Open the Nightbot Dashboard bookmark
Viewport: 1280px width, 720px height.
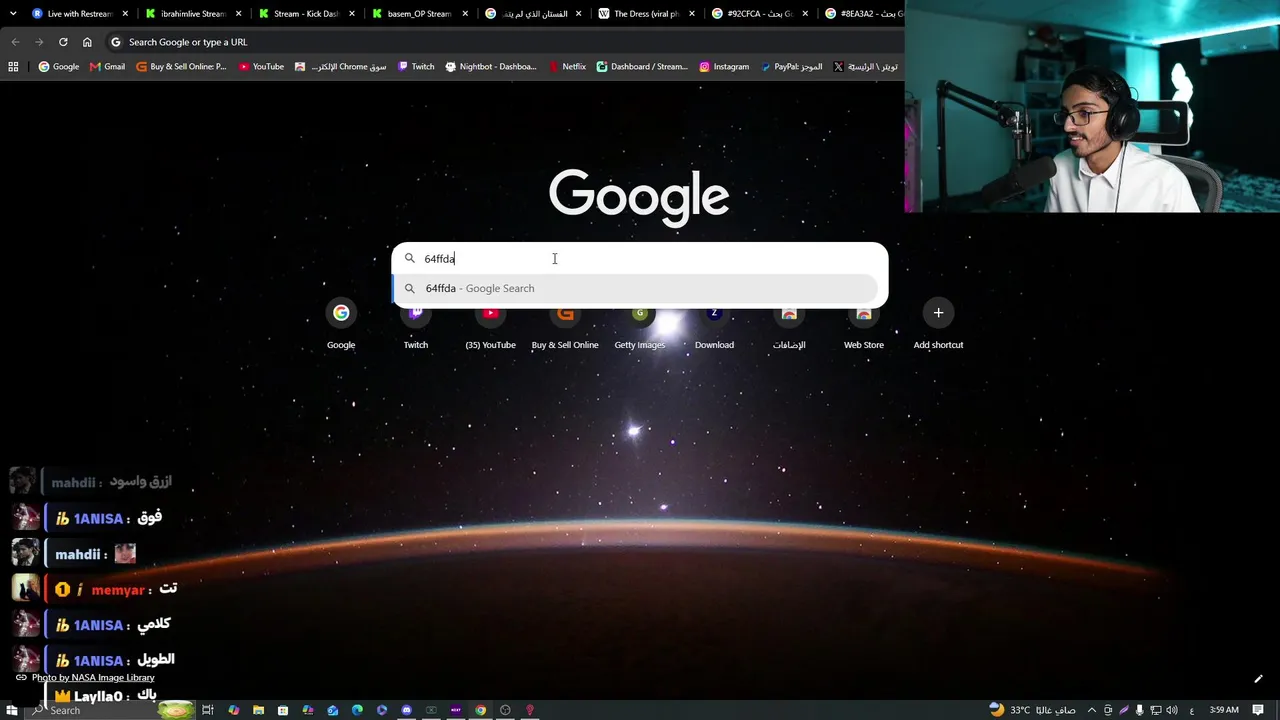pos(491,67)
